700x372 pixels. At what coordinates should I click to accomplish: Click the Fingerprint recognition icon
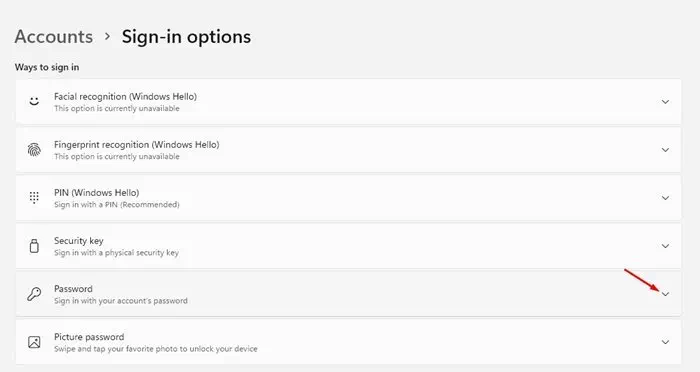[x=34, y=150]
